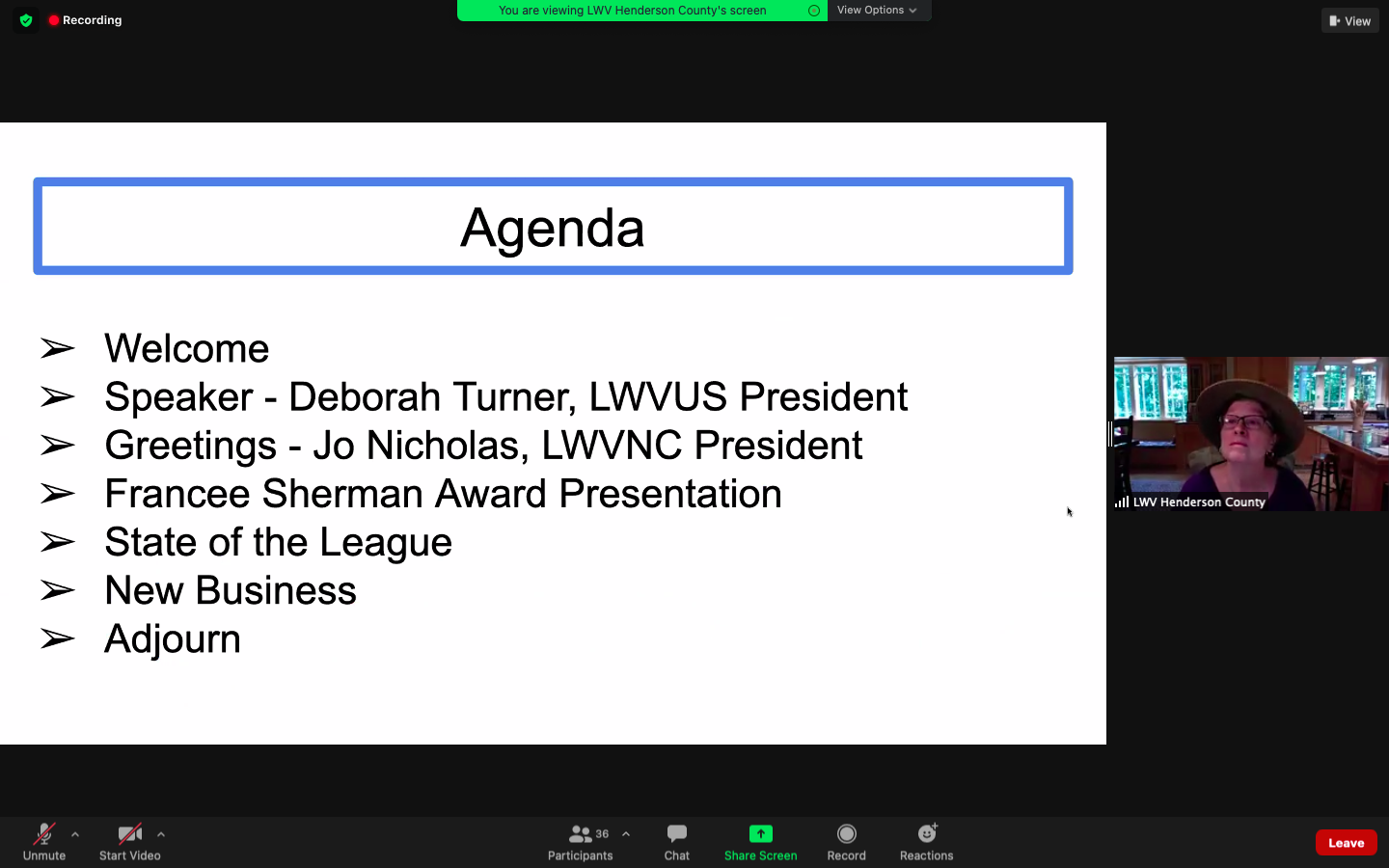This screenshot has width=1389, height=868.
Task: Click the Record button
Action: pos(847,842)
